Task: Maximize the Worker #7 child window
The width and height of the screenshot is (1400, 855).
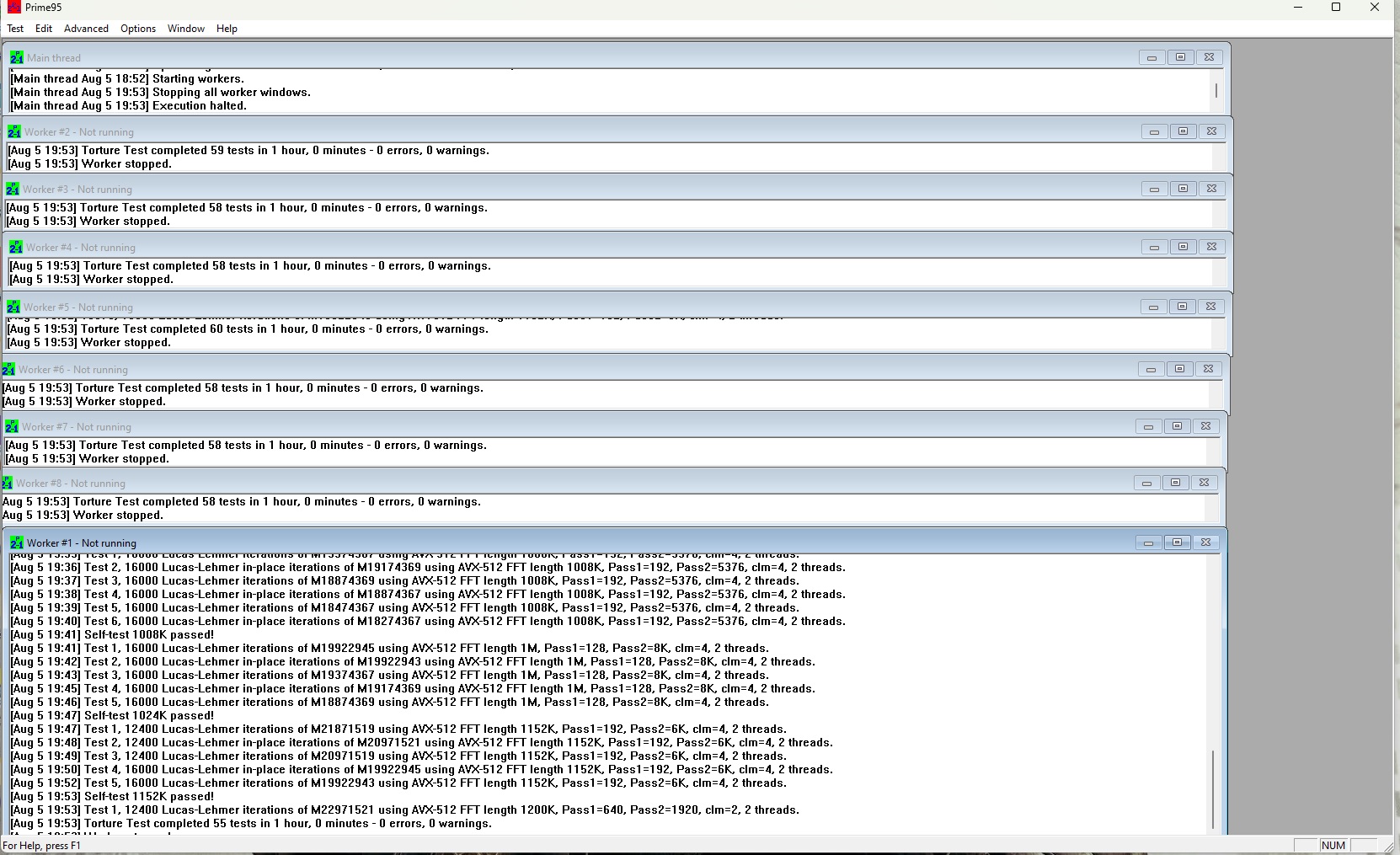Action: tap(1177, 426)
